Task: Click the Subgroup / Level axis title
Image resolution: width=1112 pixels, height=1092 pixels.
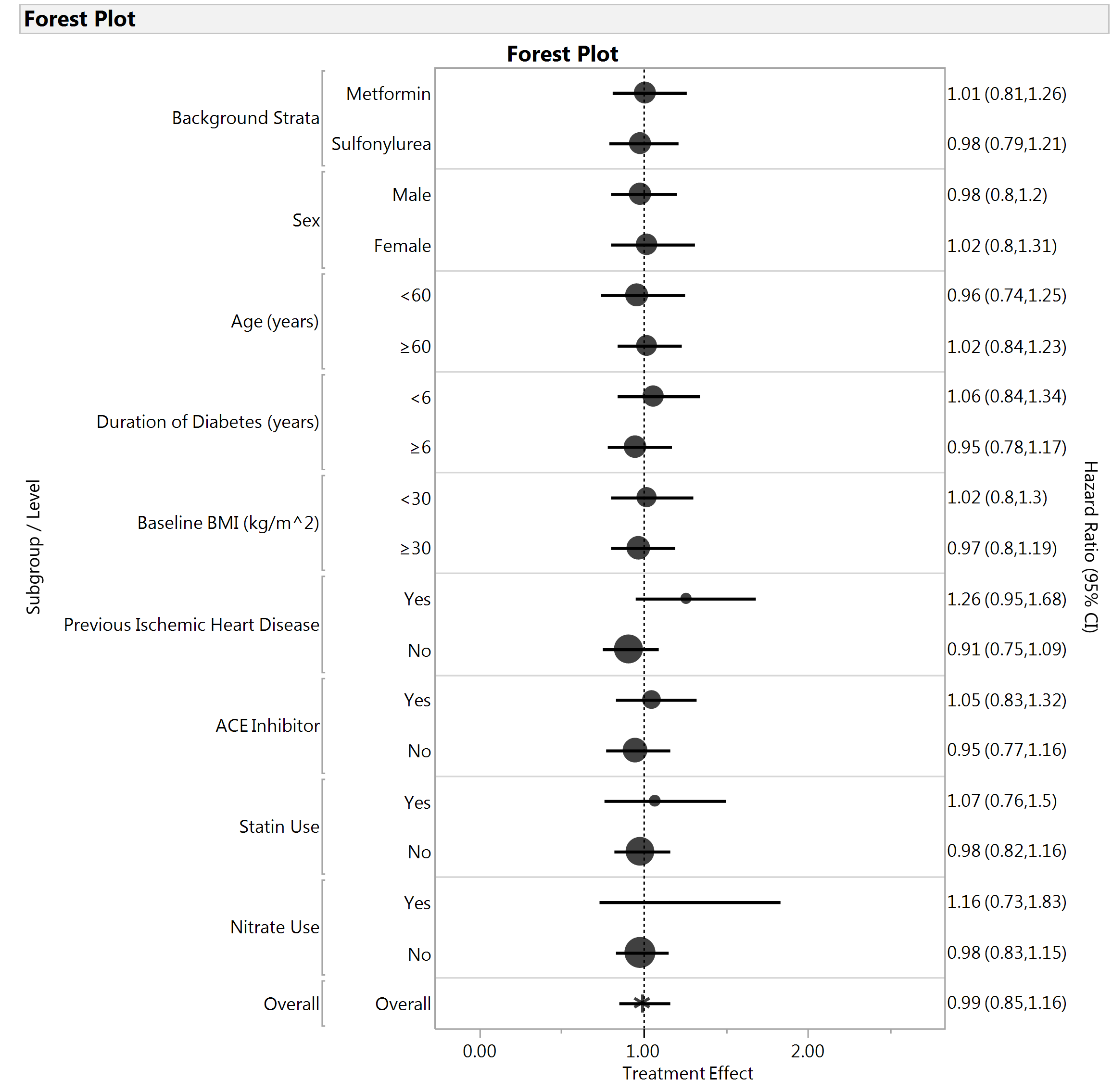Action: coord(33,547)
